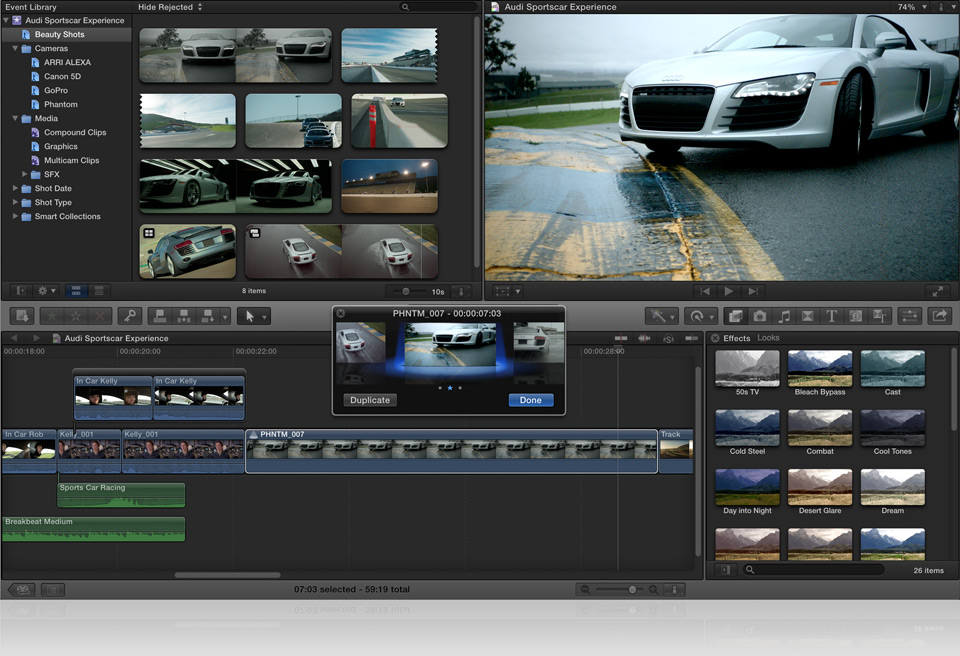
Task: Close the PHNTM_007 audition window
Action: tap(340, 313)
